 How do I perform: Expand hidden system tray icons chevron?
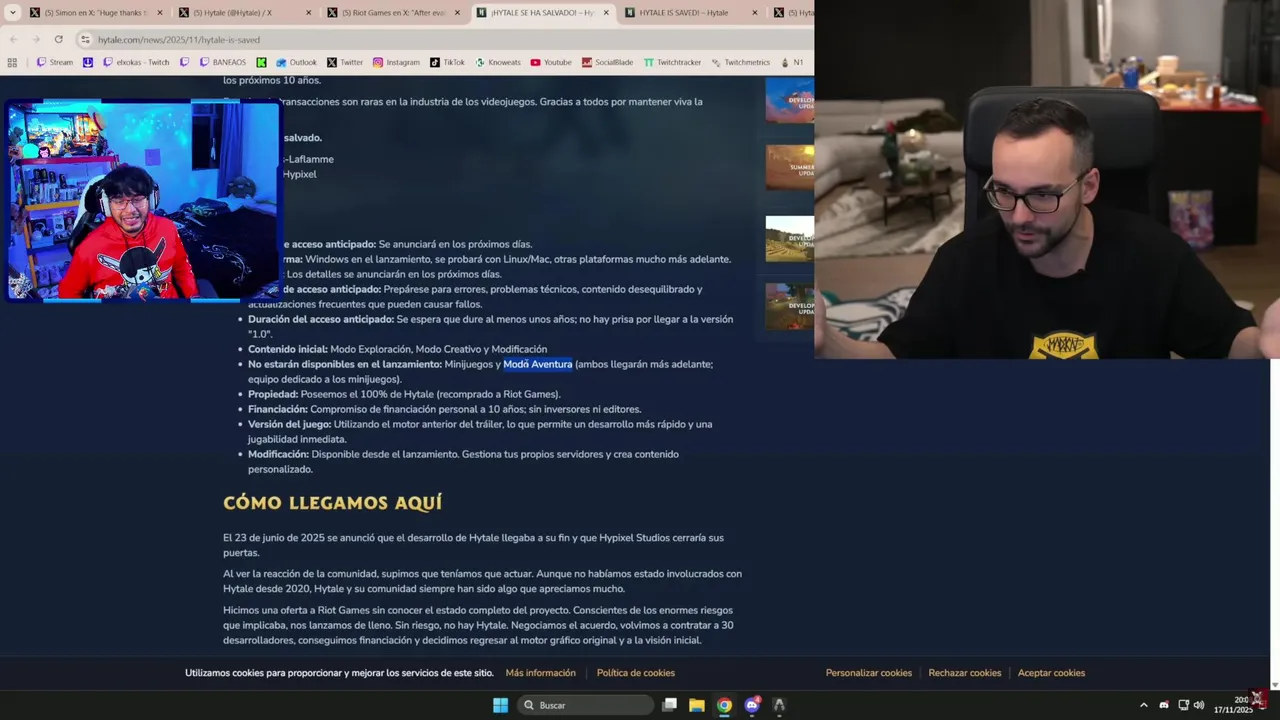pyautogui.click(x=1144, y=705)
